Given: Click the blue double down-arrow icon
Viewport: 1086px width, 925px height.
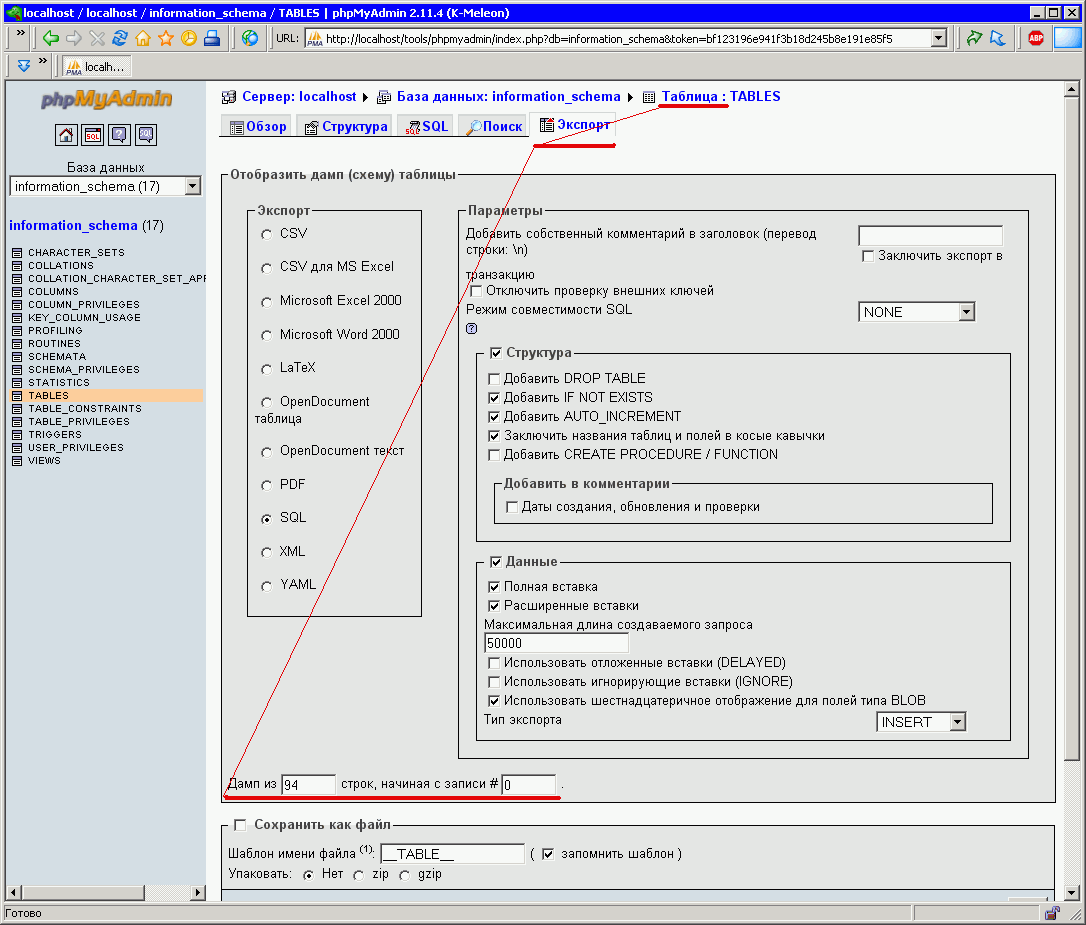Looking at the screenshot, I should (24, 66).
